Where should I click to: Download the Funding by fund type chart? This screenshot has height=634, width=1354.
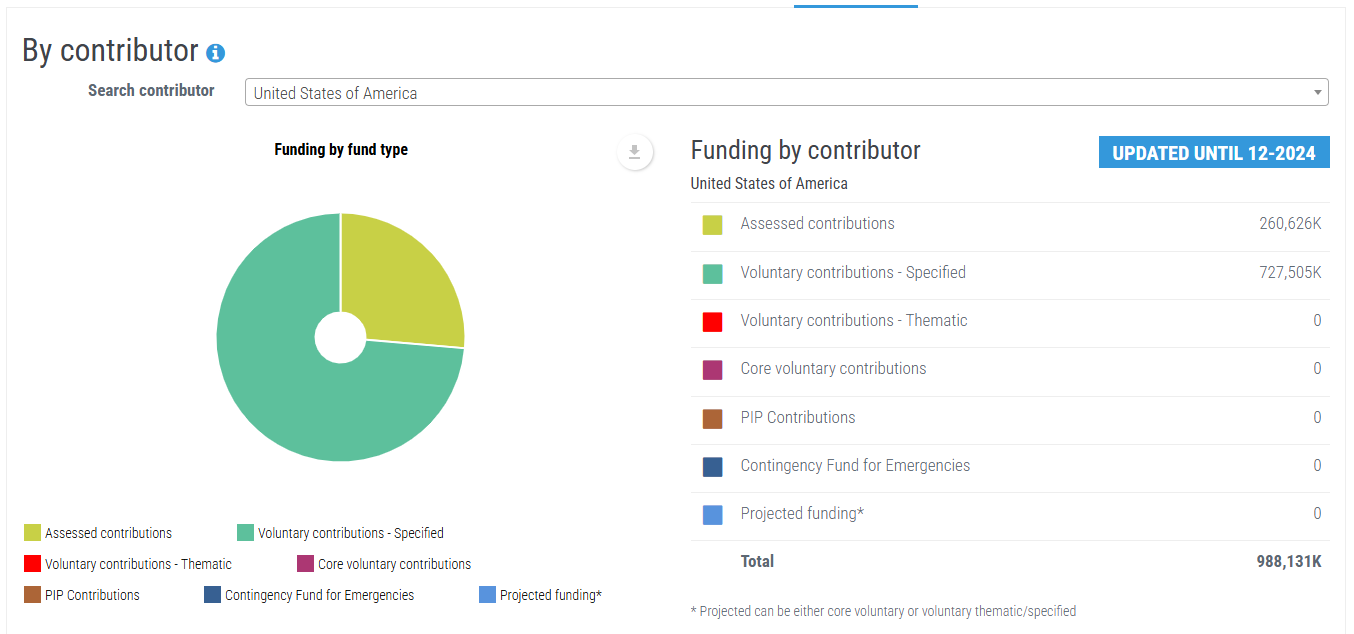635,152
